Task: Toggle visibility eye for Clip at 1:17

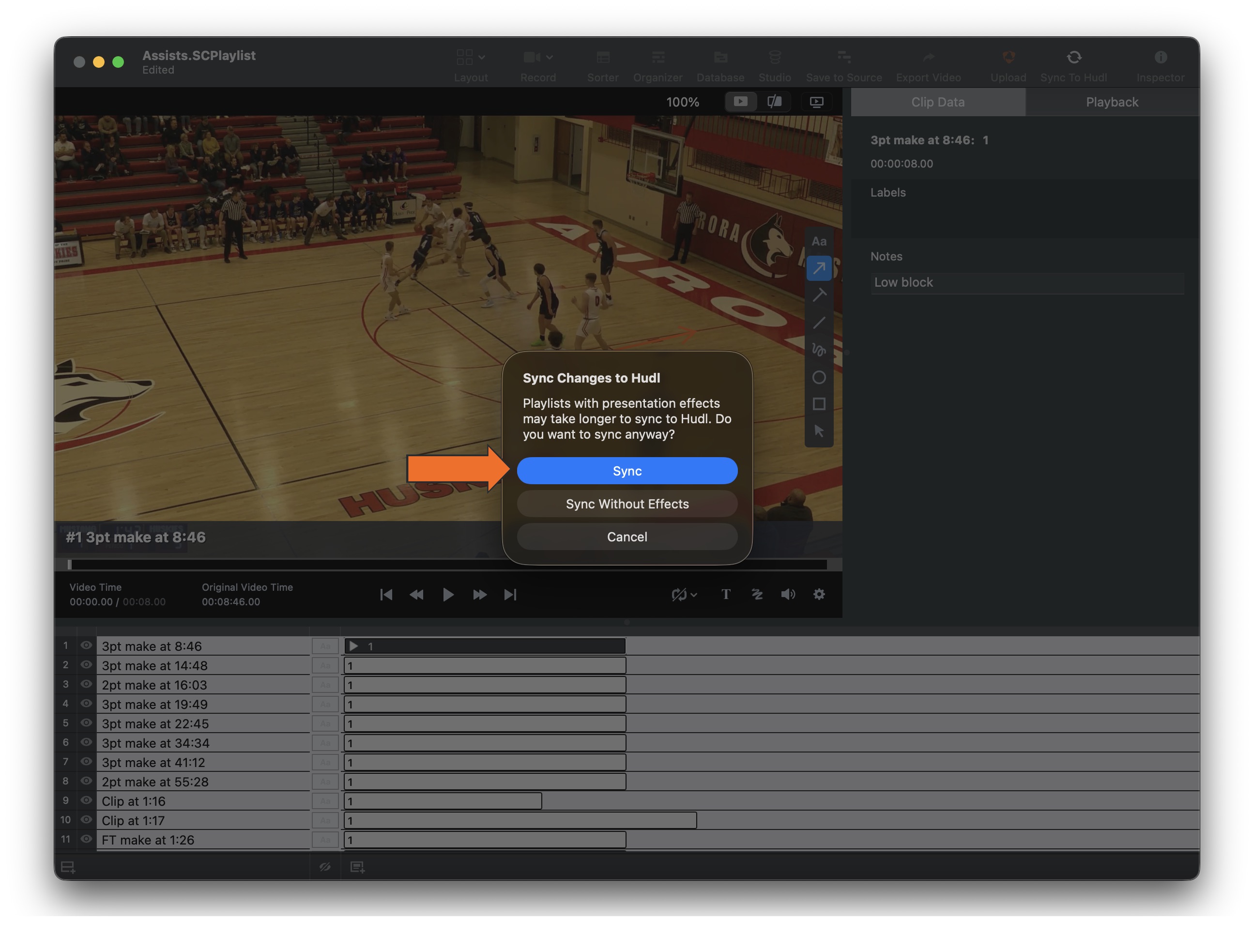Action: pyautogui.click(x=86, y=820)
